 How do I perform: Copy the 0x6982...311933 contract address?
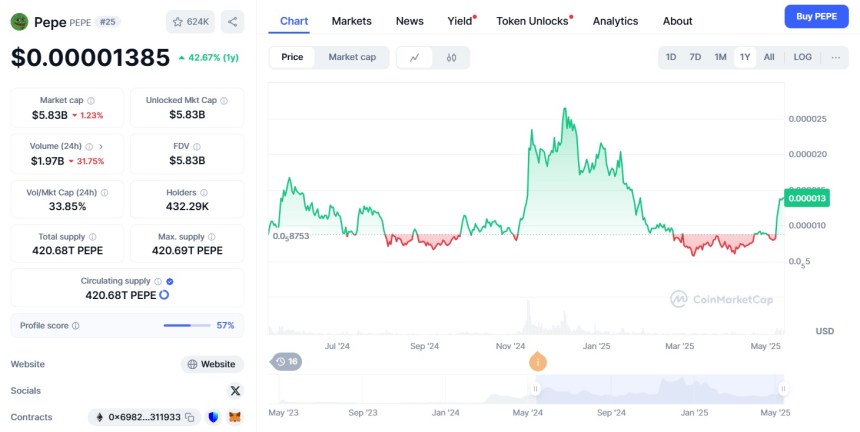pyautogui.click(x=189, y=417)
